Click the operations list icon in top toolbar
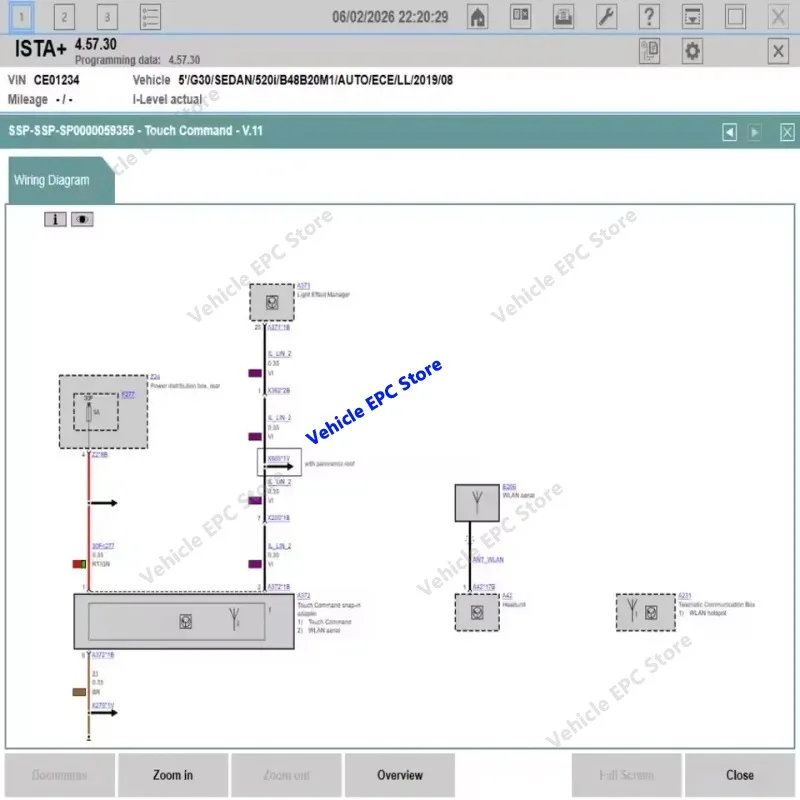The image size is (800, 800). (150, 17)
